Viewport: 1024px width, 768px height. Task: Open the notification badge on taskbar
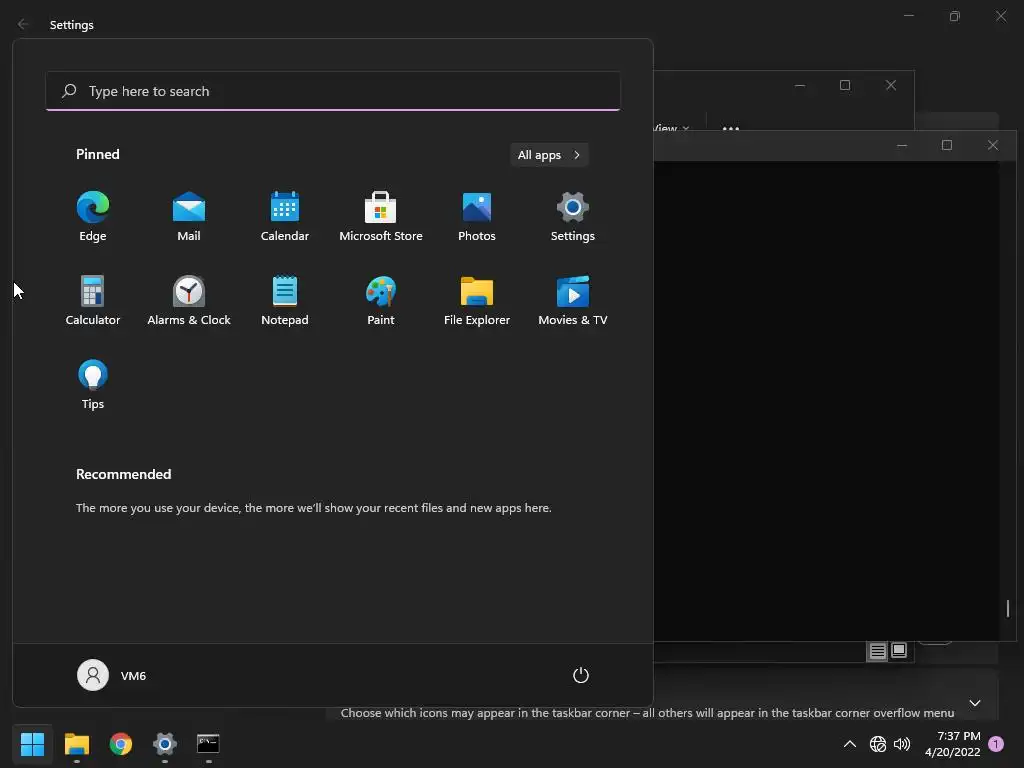996,744
